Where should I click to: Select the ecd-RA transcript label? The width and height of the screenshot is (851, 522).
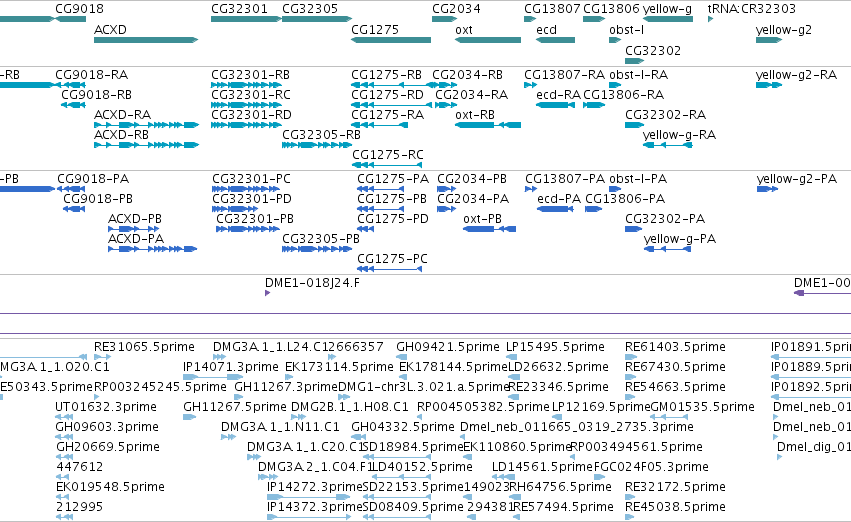pos(558,95)
